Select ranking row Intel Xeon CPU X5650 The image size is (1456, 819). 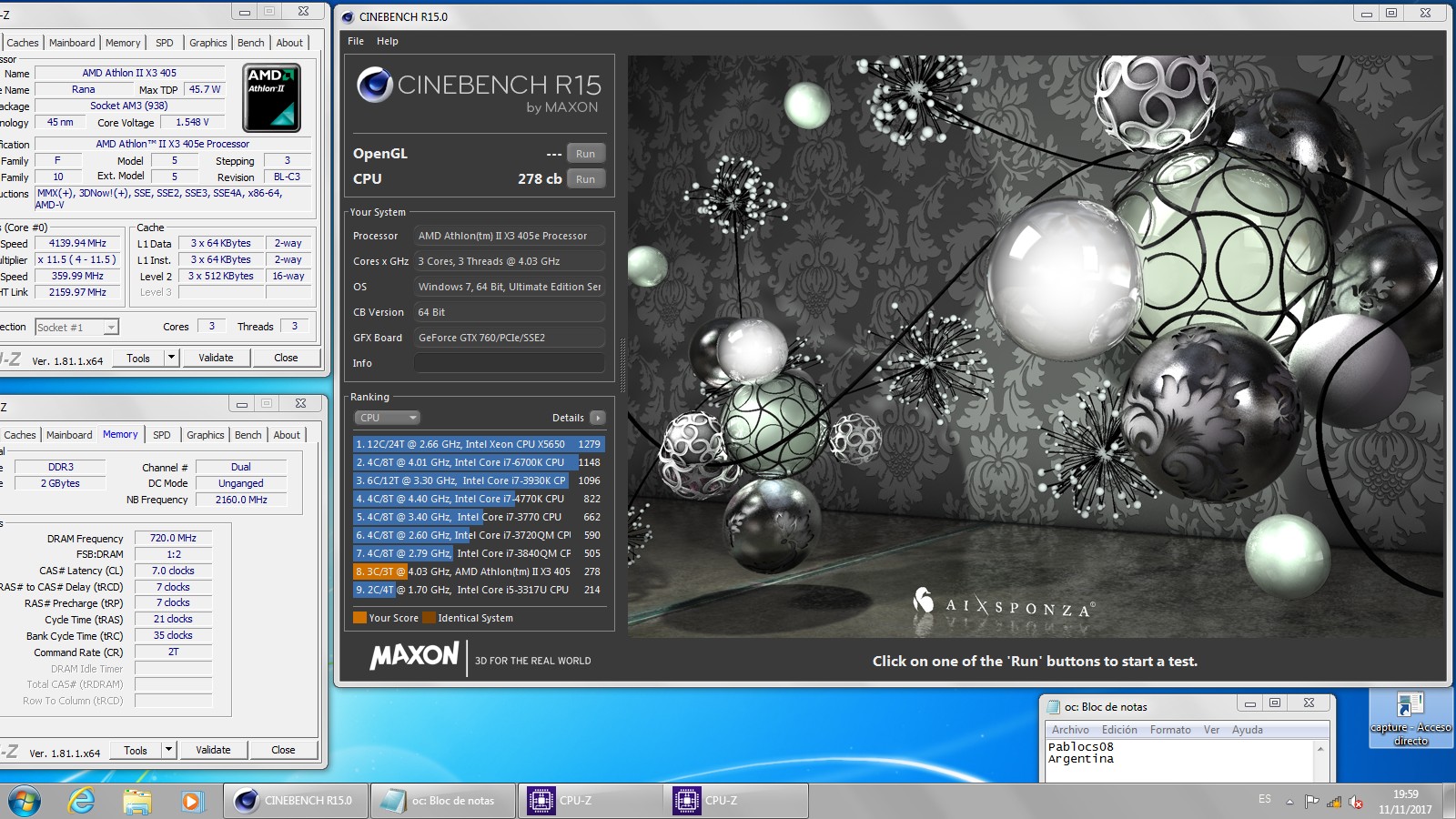click(479, 444)
